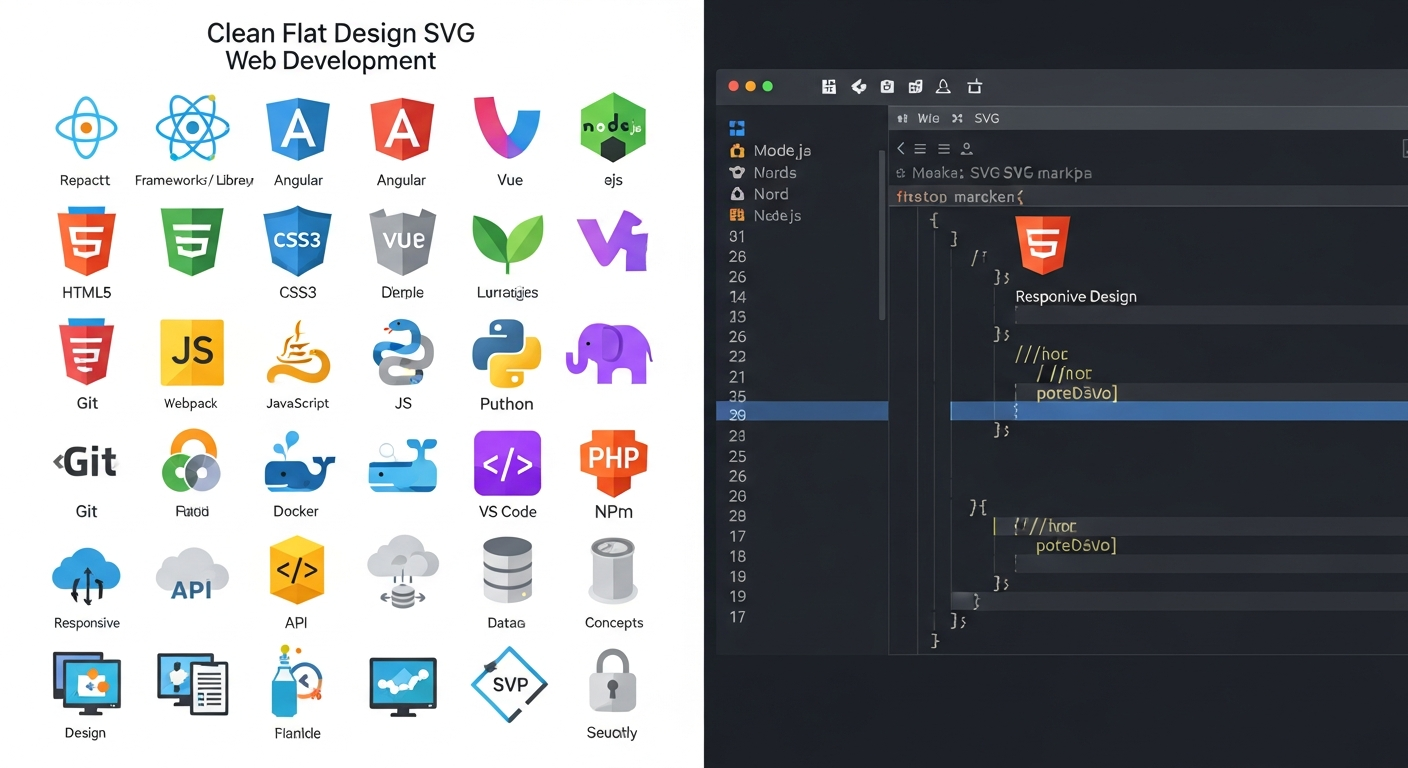Click the NPM hexagon icon

(x=613, y=463)
